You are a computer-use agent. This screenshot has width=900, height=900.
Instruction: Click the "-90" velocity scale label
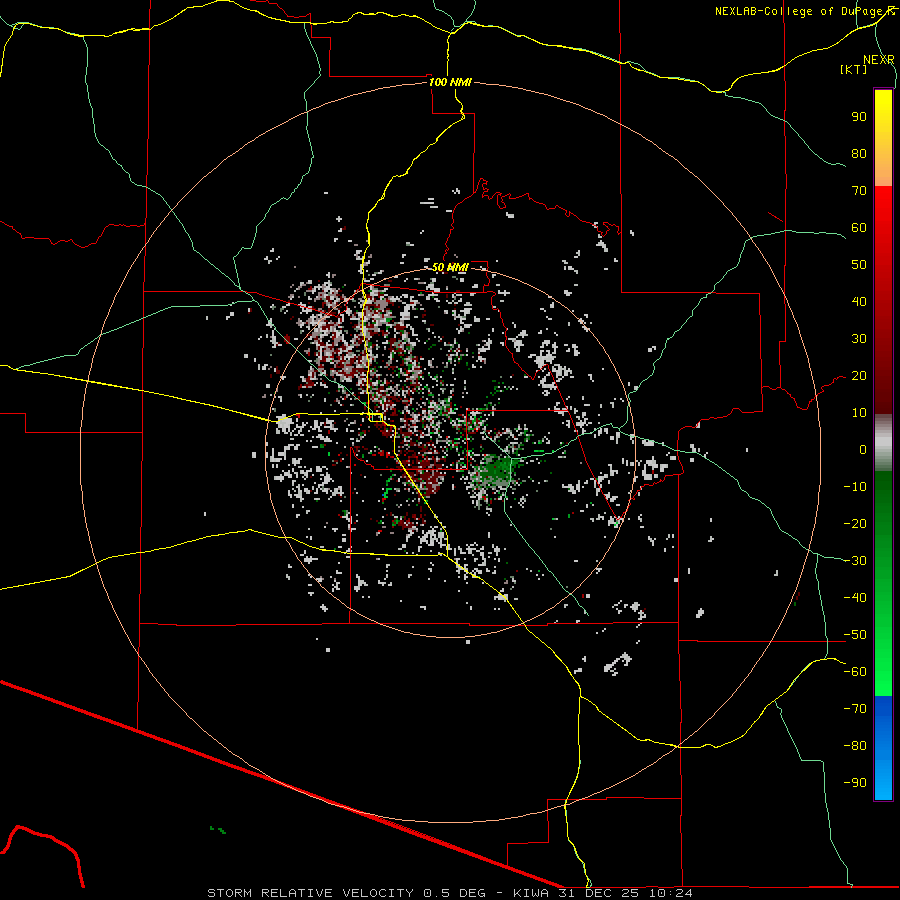855,783
